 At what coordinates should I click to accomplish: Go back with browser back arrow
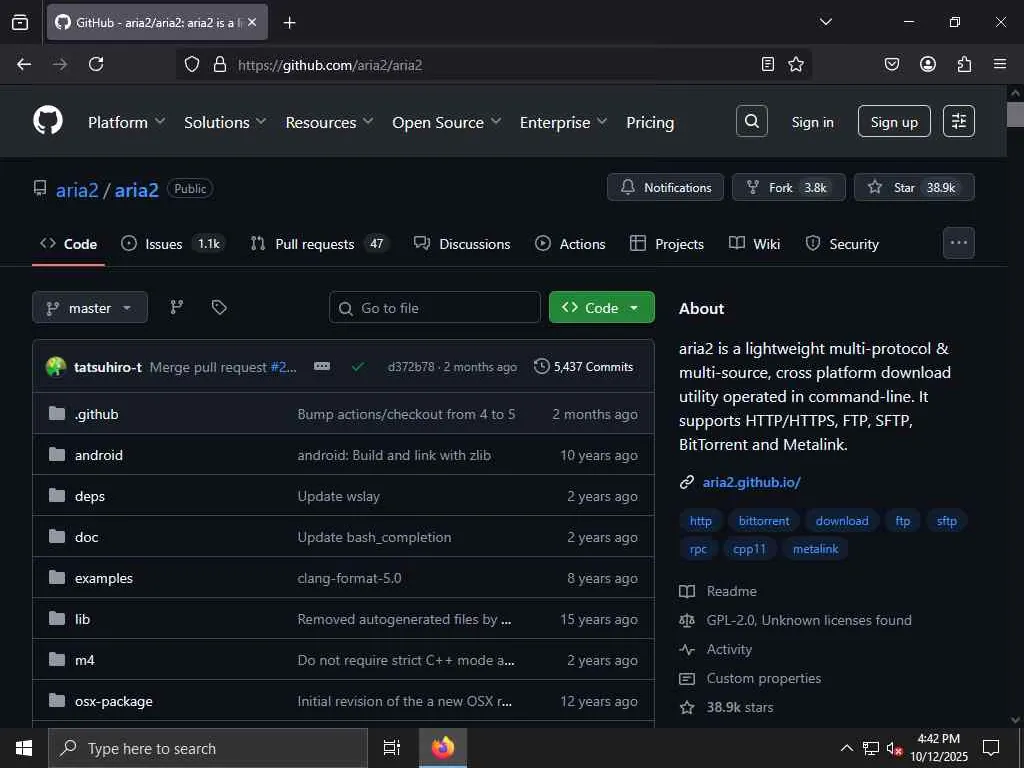[24, 64]
